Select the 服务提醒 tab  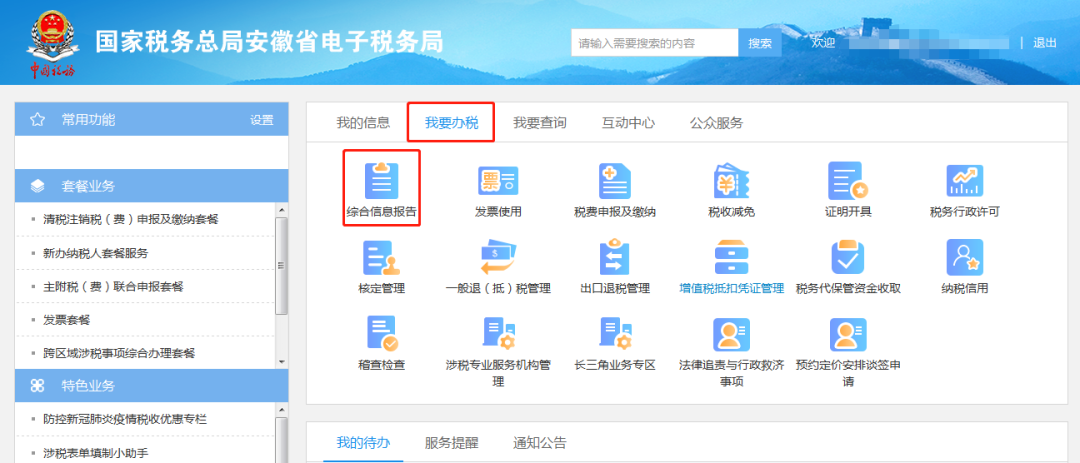coord(451,442)
